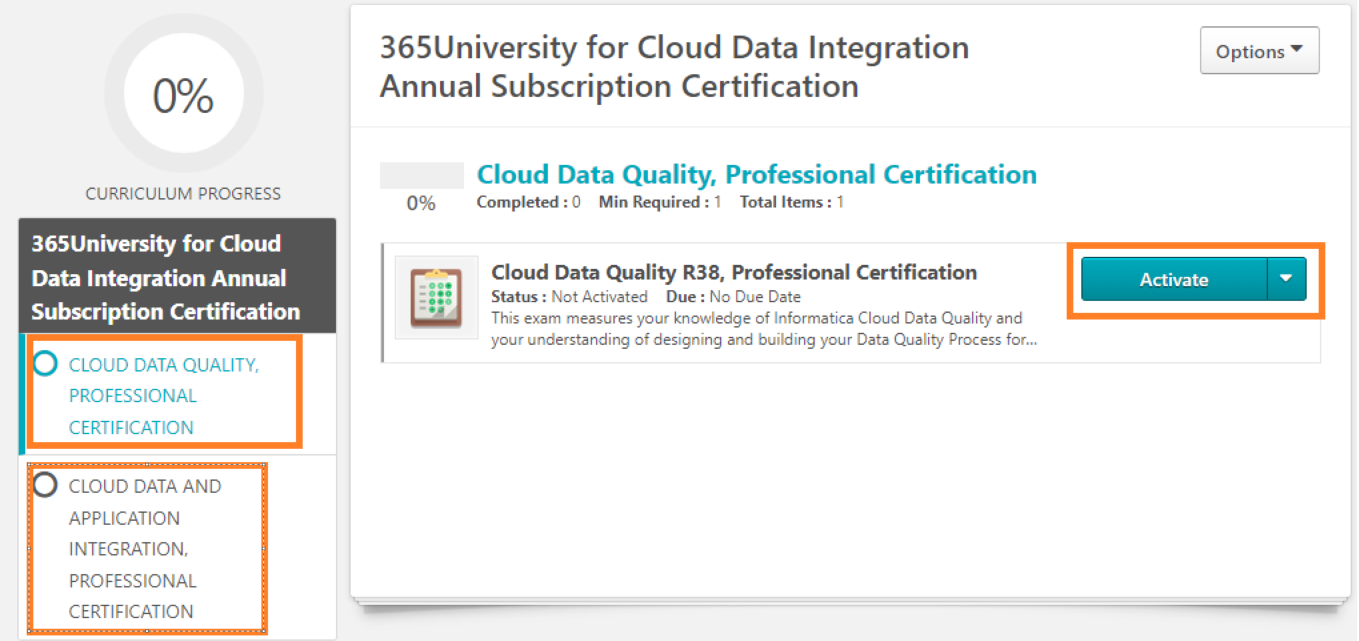The height and width of the screenshot is (641, 1359).
Task: Select Cloud Data Quality certification circle
Action: click(x=45, y=363)
